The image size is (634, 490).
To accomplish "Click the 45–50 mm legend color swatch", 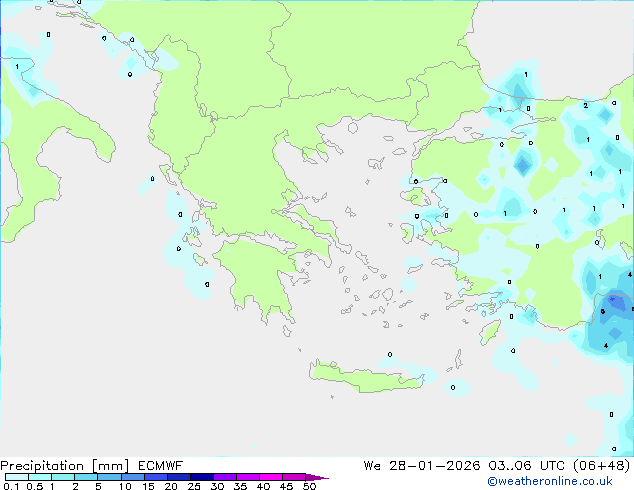I will [x=294, y=477].
